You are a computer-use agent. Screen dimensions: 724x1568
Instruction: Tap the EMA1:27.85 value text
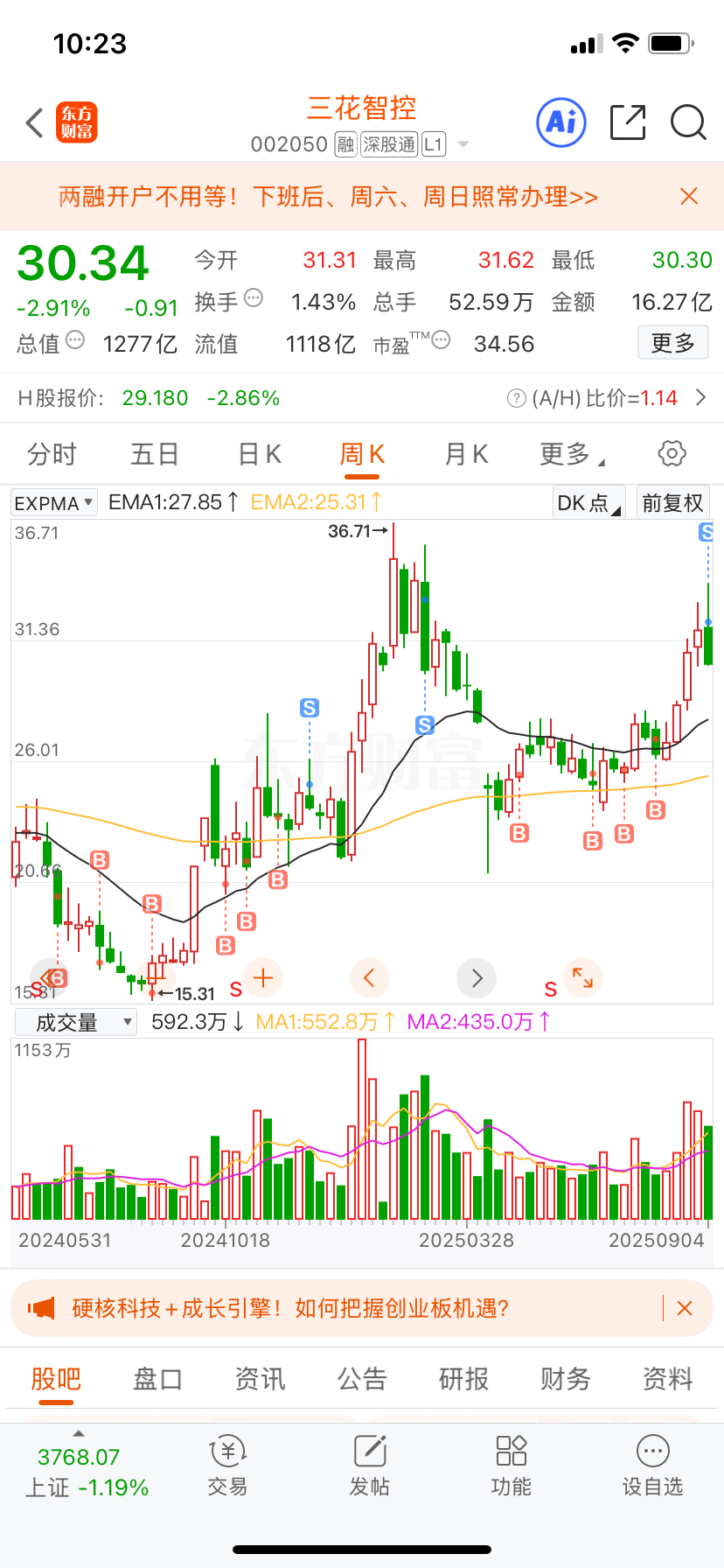coord(173,502)
